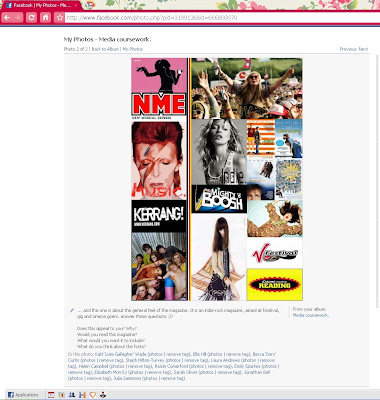Follow the Back to Album link
Image resolution: width=380 pixels, height=400 pixels.
[x=105, y=49]
